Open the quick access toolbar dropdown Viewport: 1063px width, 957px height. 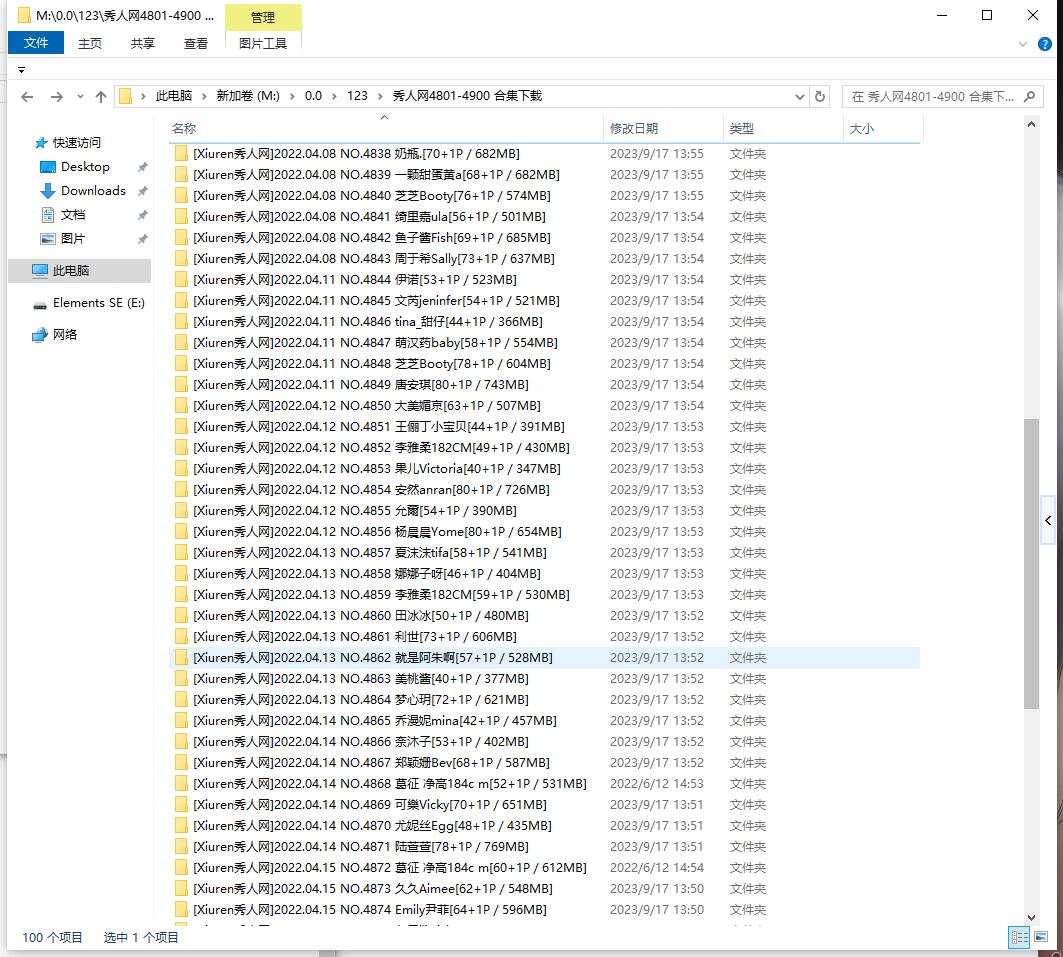tap(21, 70)
